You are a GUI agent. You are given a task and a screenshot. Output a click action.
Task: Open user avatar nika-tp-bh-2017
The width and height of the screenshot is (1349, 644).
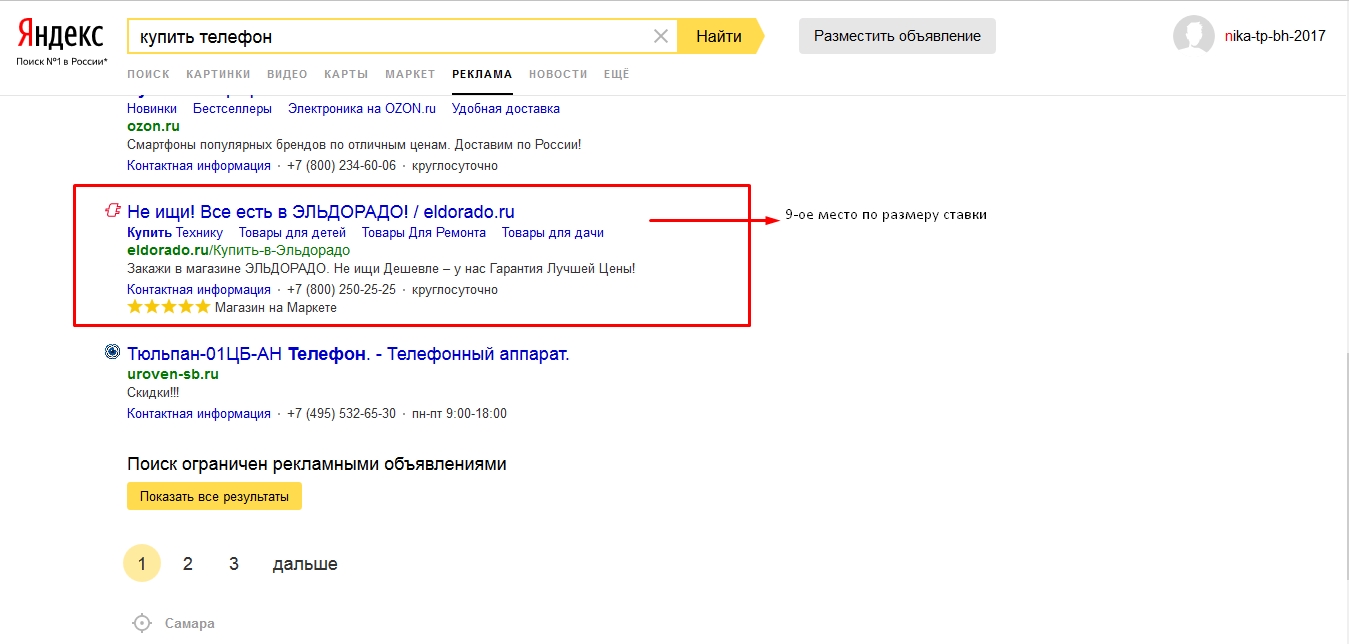[1194, 36]
